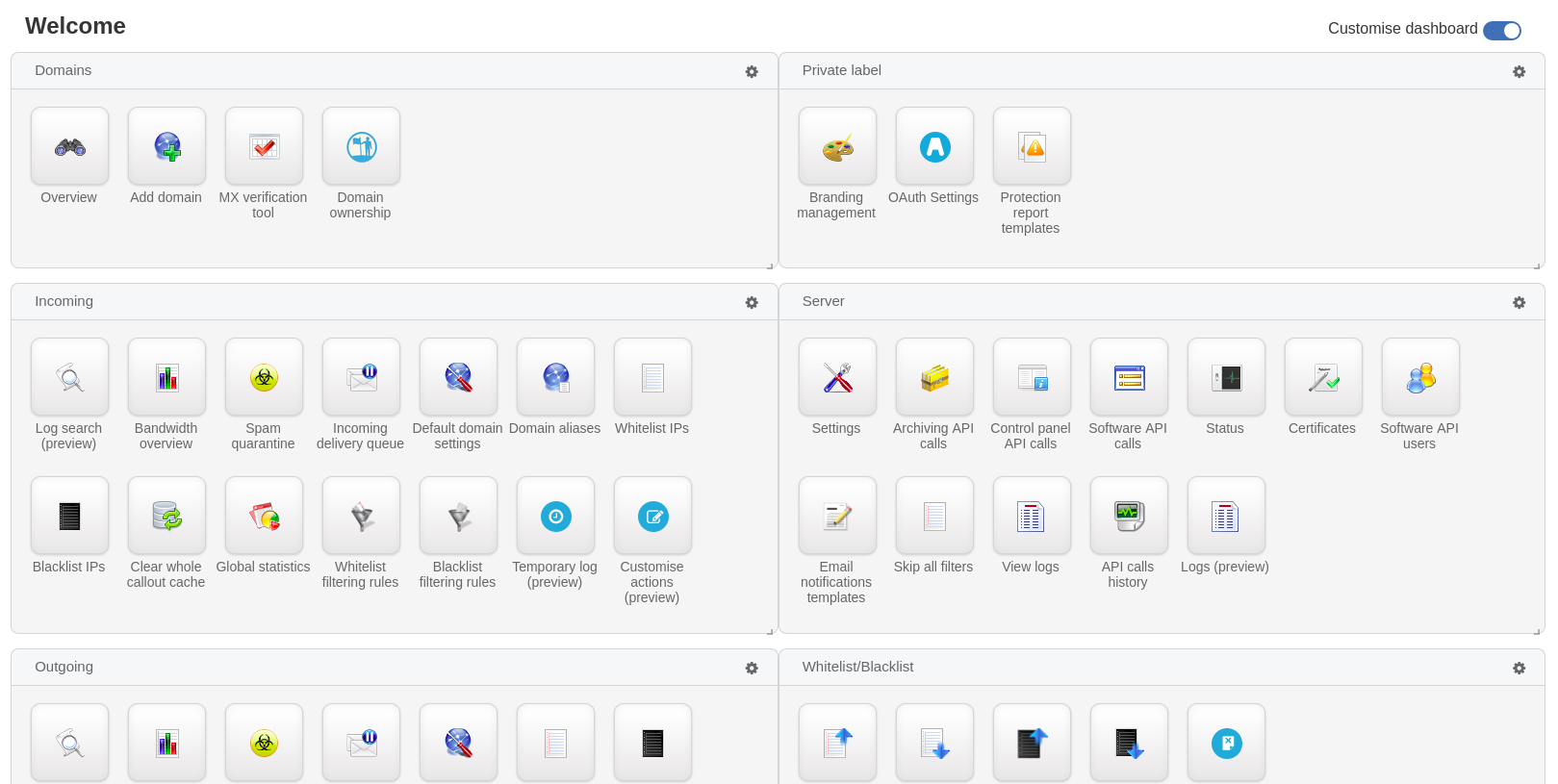Open Blacklist filtering rules
The width and height of the screenshot is (1558, 784).
pos(458,516)
